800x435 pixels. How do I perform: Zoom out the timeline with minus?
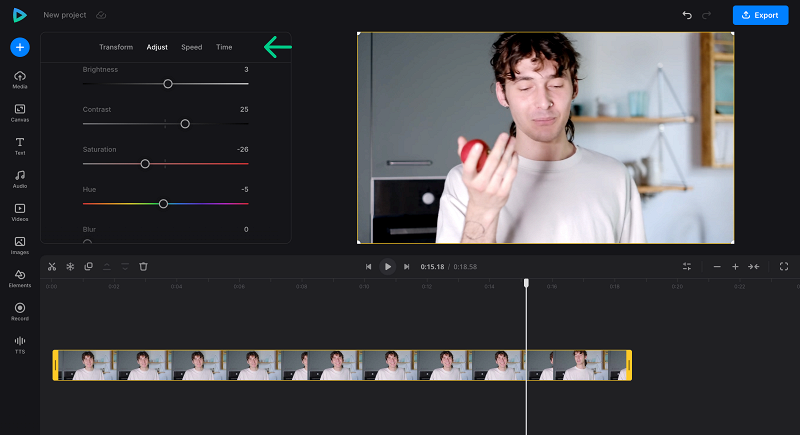coord(717,267)
